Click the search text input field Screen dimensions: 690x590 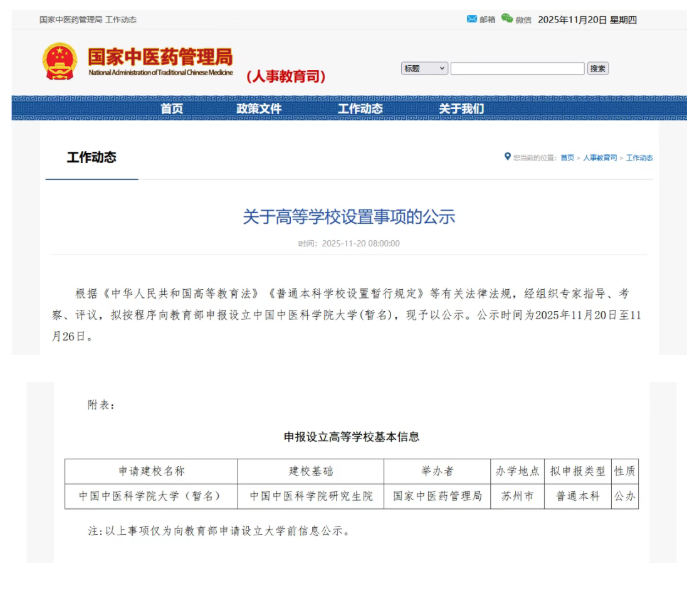point(517,68)
